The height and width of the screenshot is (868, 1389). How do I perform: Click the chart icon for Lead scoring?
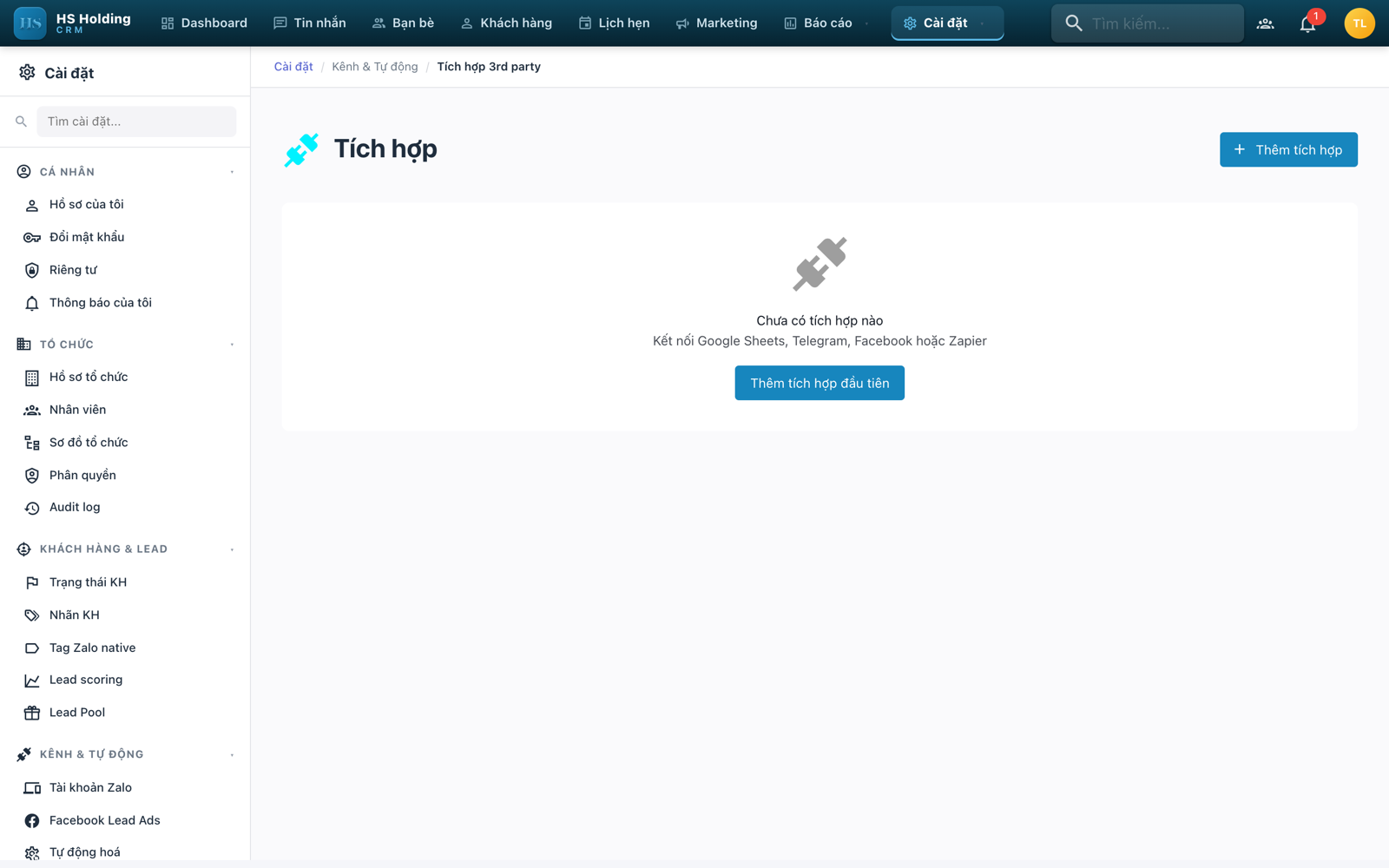(32, 681)
